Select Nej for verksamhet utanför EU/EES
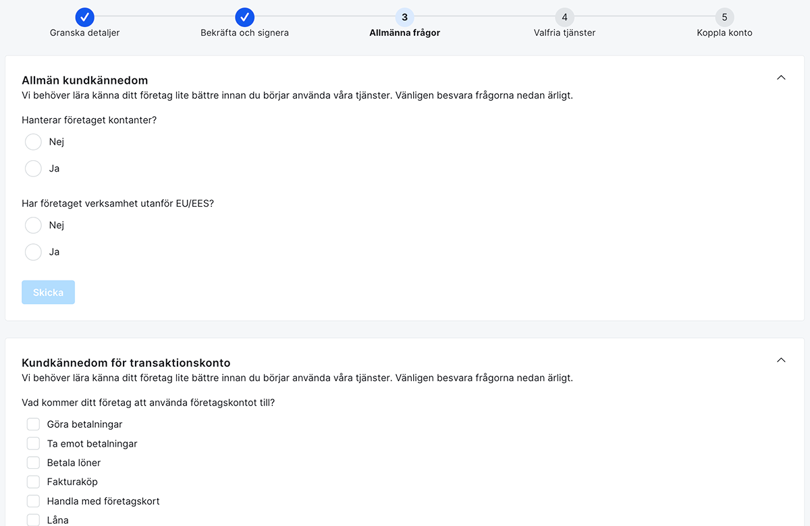 pyautogui.click(x=34, y=226)
